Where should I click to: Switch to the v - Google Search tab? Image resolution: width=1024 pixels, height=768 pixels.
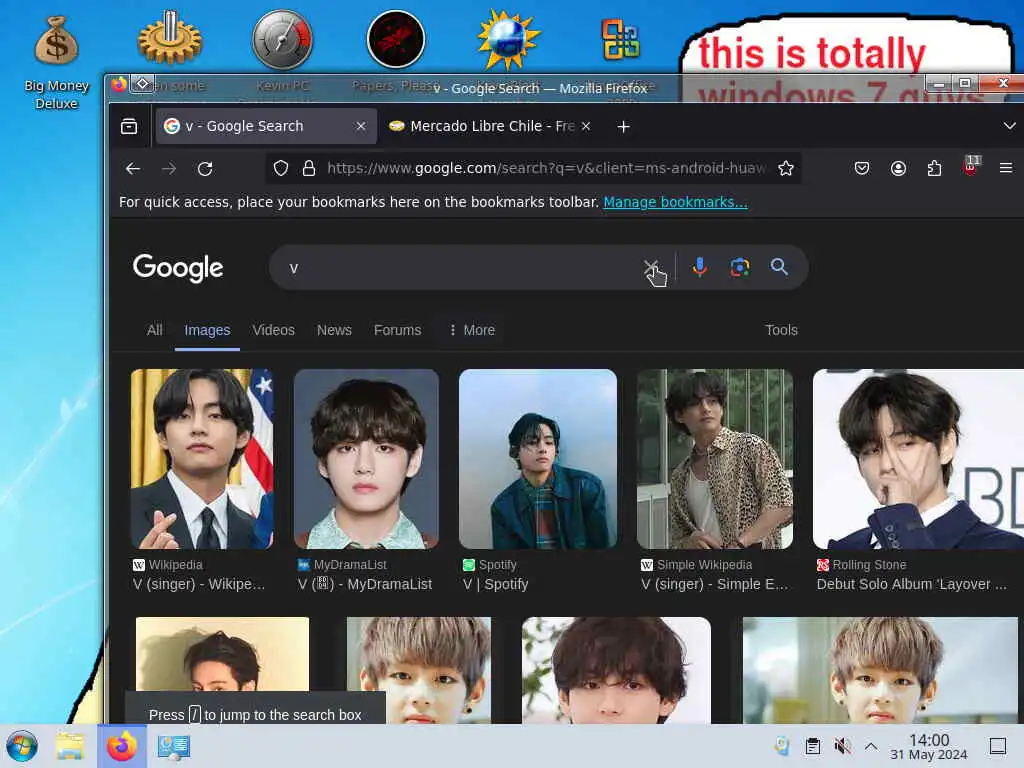[x=266, y=126]
